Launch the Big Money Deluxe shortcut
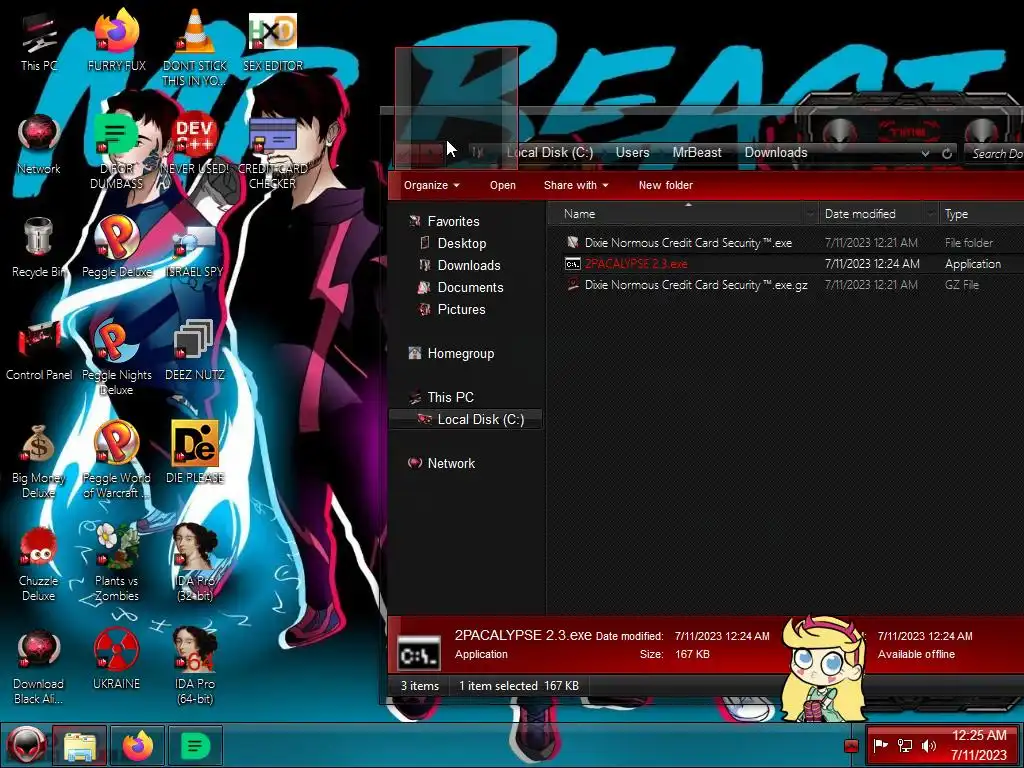 point(39,461)
